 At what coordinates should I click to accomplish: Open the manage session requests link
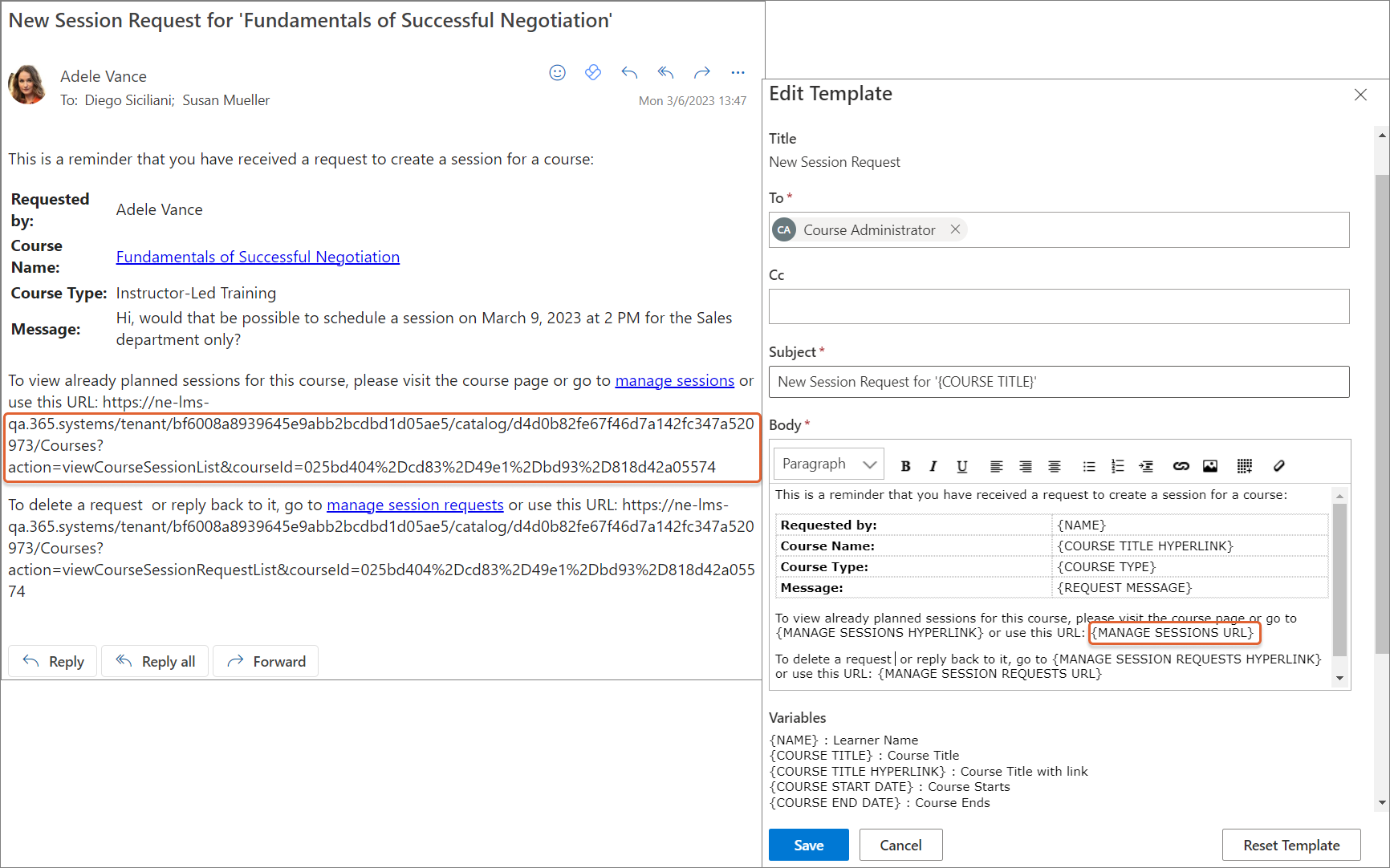click(415, 505)
